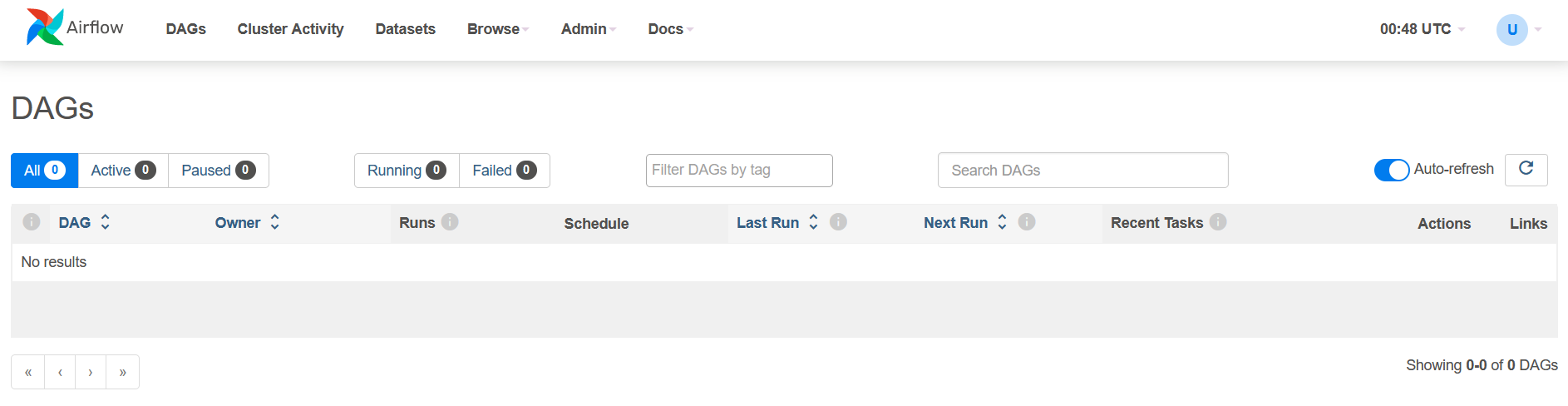Expand the Admin menu
The height and width of the screenshot is (406, 1568).
coord(588,29)
